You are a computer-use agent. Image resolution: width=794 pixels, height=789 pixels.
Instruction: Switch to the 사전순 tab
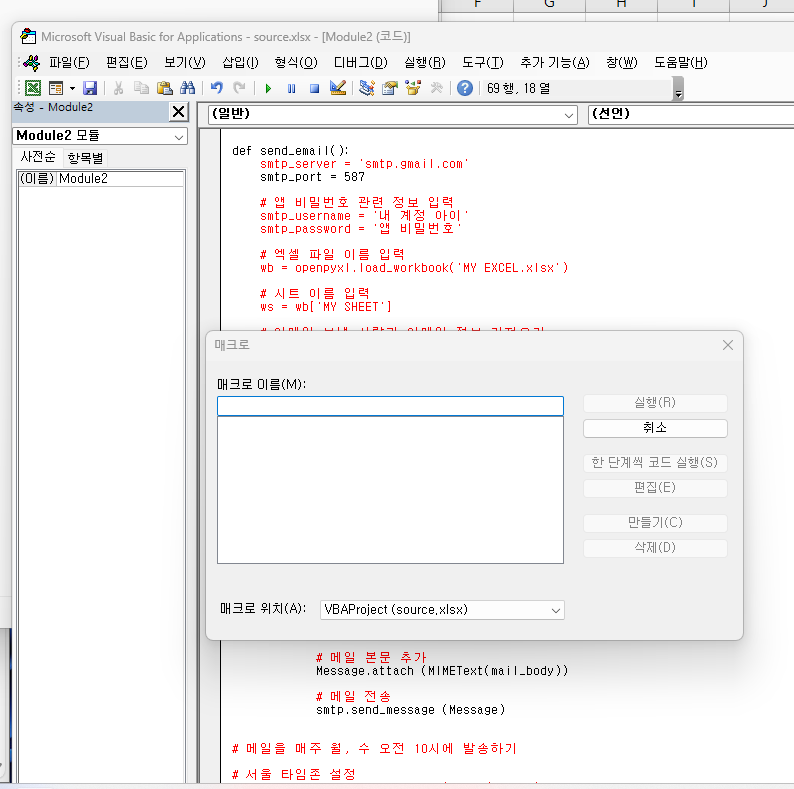point(38,157)
